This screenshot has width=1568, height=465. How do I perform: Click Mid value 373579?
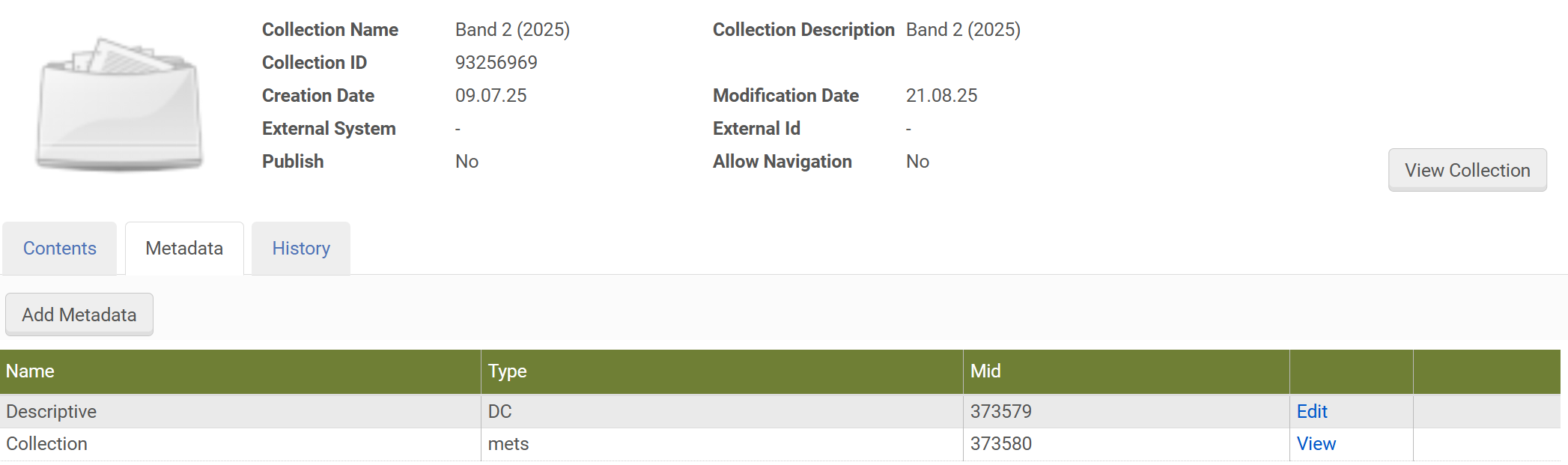[1001, 411]
